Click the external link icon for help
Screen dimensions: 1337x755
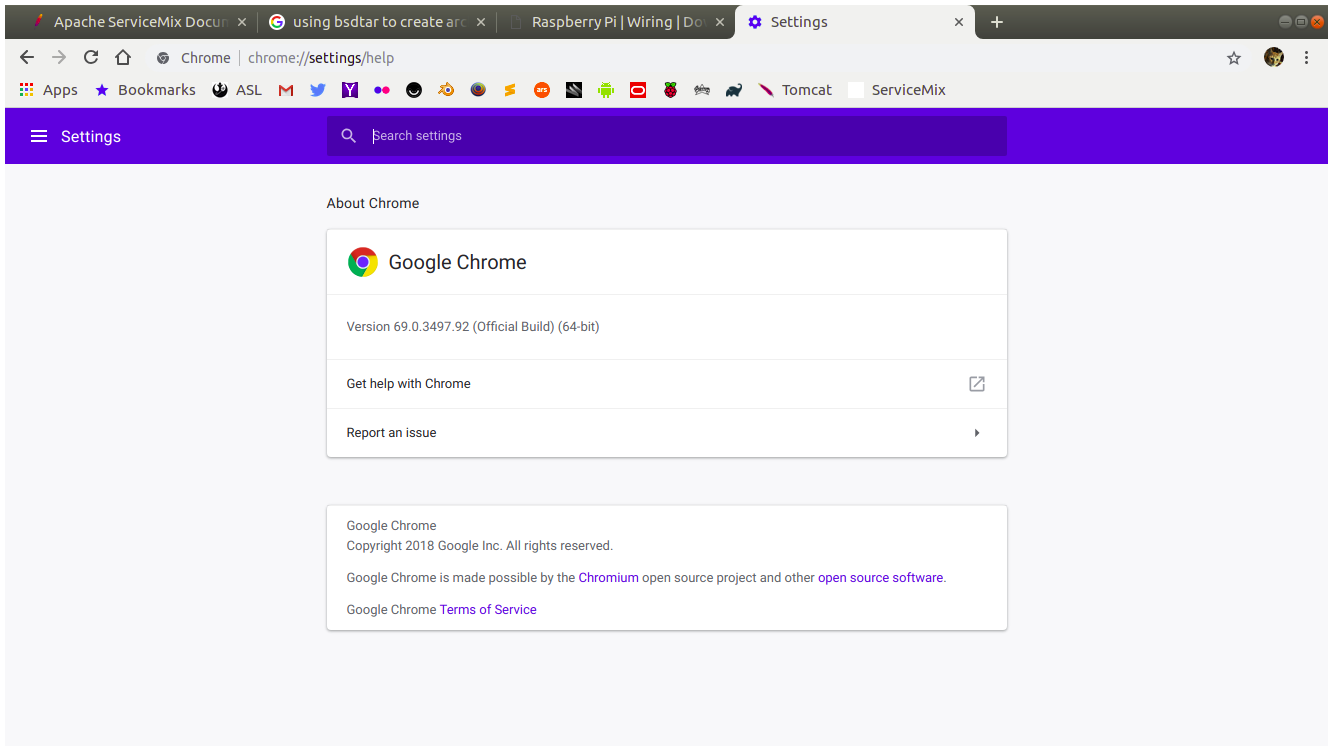pyautogui.click(x=977, y=384)
